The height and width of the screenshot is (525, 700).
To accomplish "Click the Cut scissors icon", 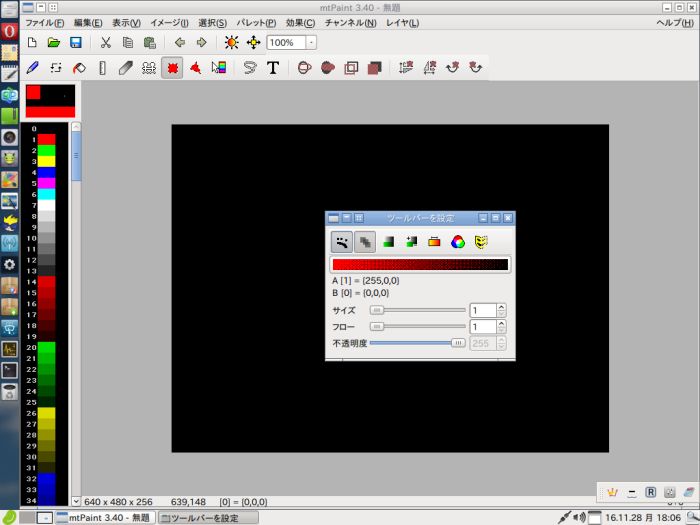I will 105,43.
